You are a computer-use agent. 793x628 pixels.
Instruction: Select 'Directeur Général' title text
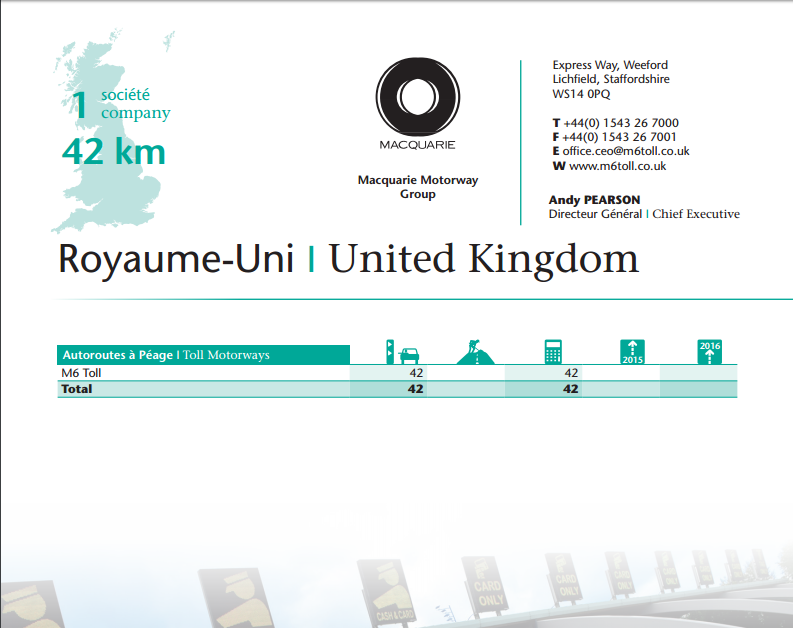(595, 214)
